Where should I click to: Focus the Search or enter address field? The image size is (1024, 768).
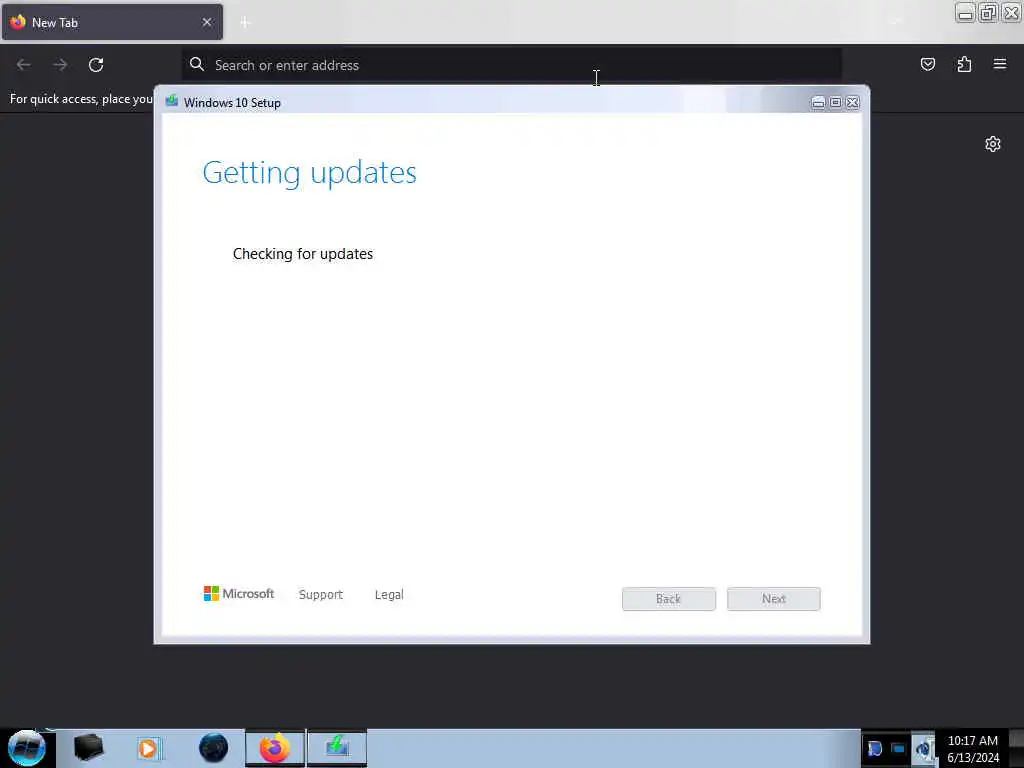(x=511, y=65)
